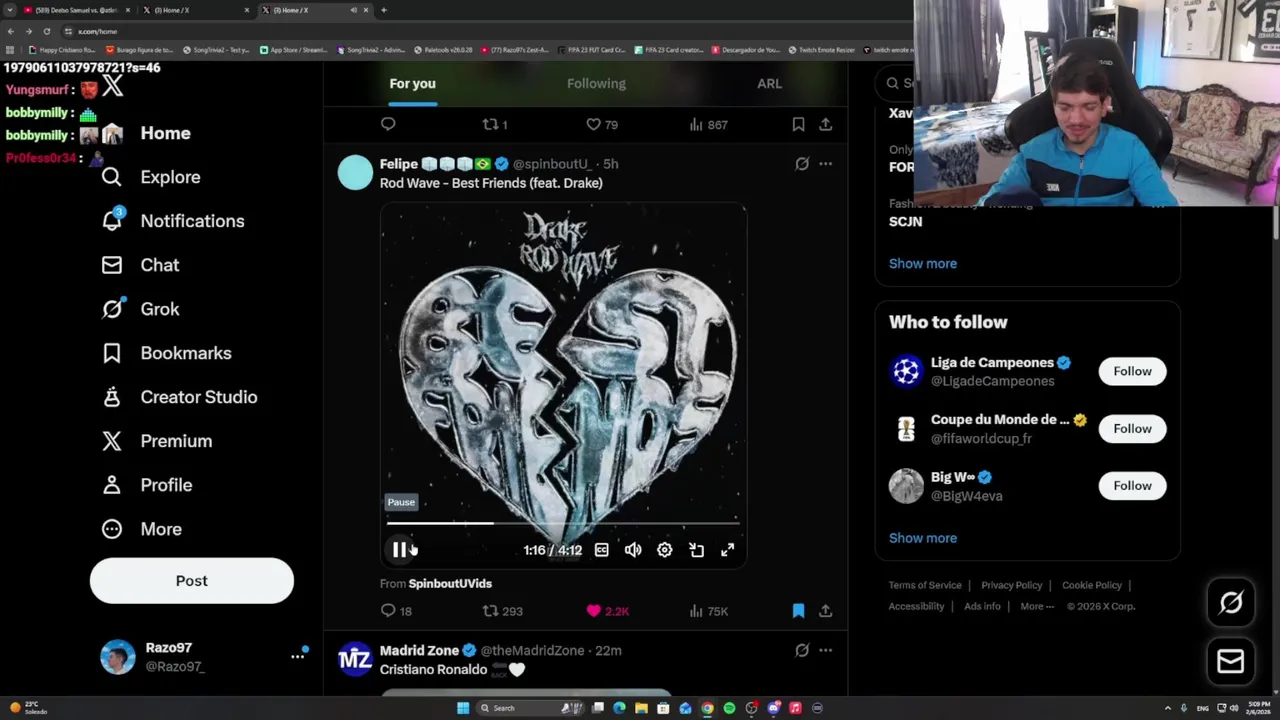
Task: Share Felipe's Rod Wave post
Action: (x=825, y=611)
